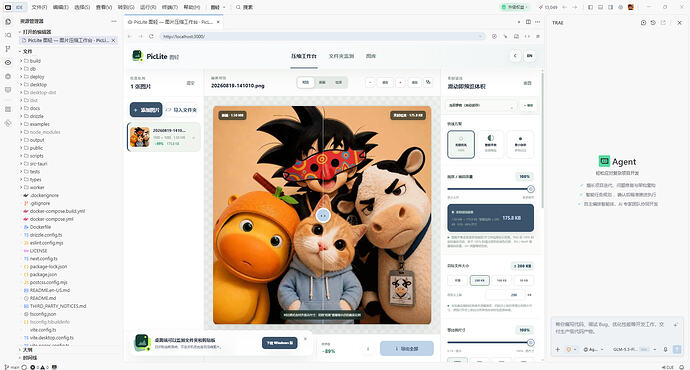Select the first preview view mode toggle
Image resolution: width=690 pixels, height=370 pixels.
pos(306,82)
